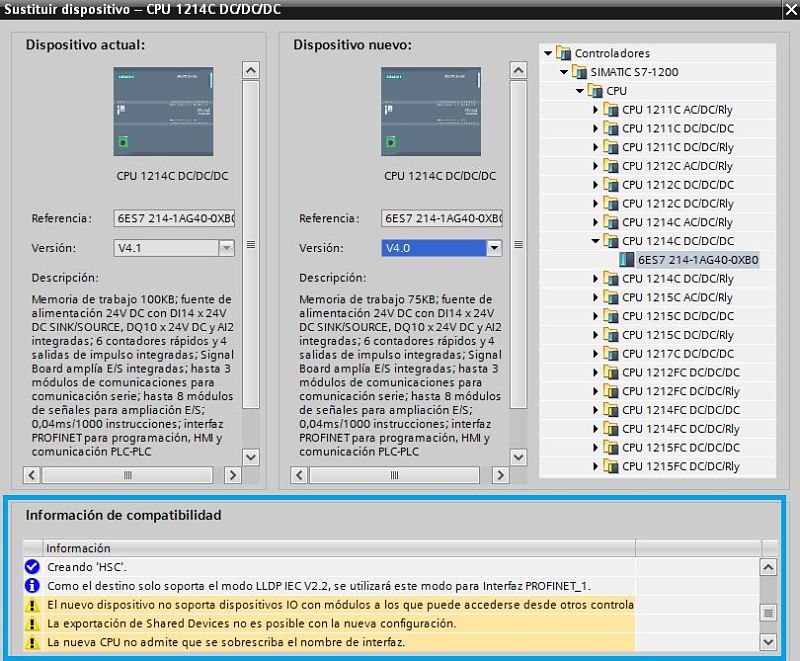The image size is (800, 661).
Task: Click the CPU 1211C DC/DC/Rly folder icon
Action: click(x=611, y=147)
